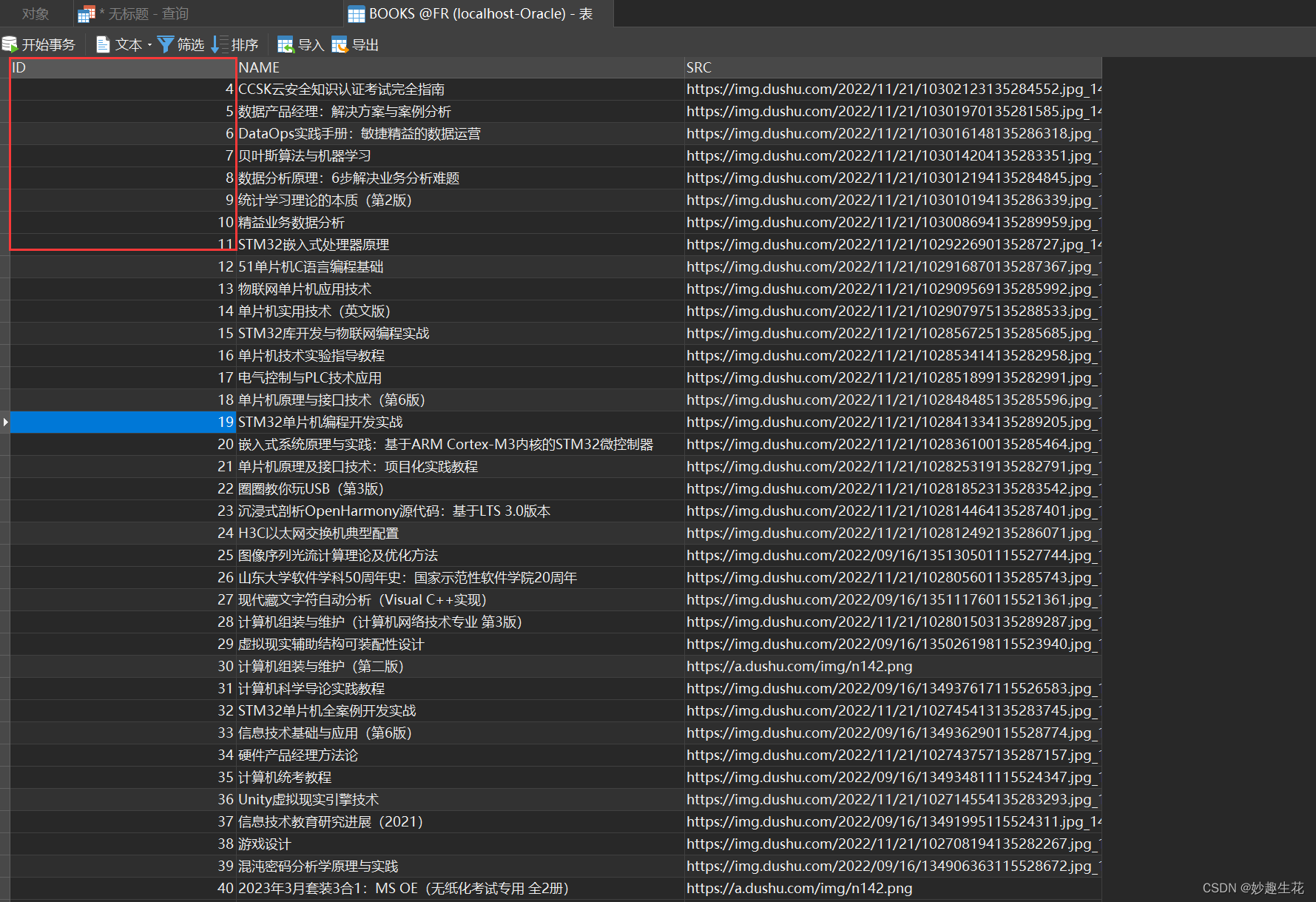Click the Export (导出) icon
1316x902 pixels.
pyautogui.click(x=340, y=44)
